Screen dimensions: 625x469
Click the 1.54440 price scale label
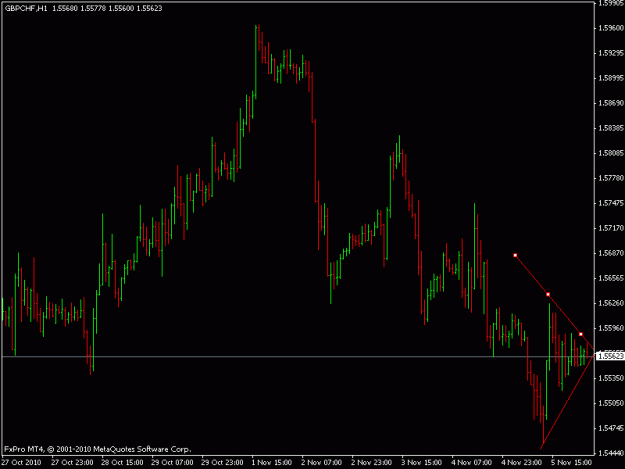click(611, 453)
